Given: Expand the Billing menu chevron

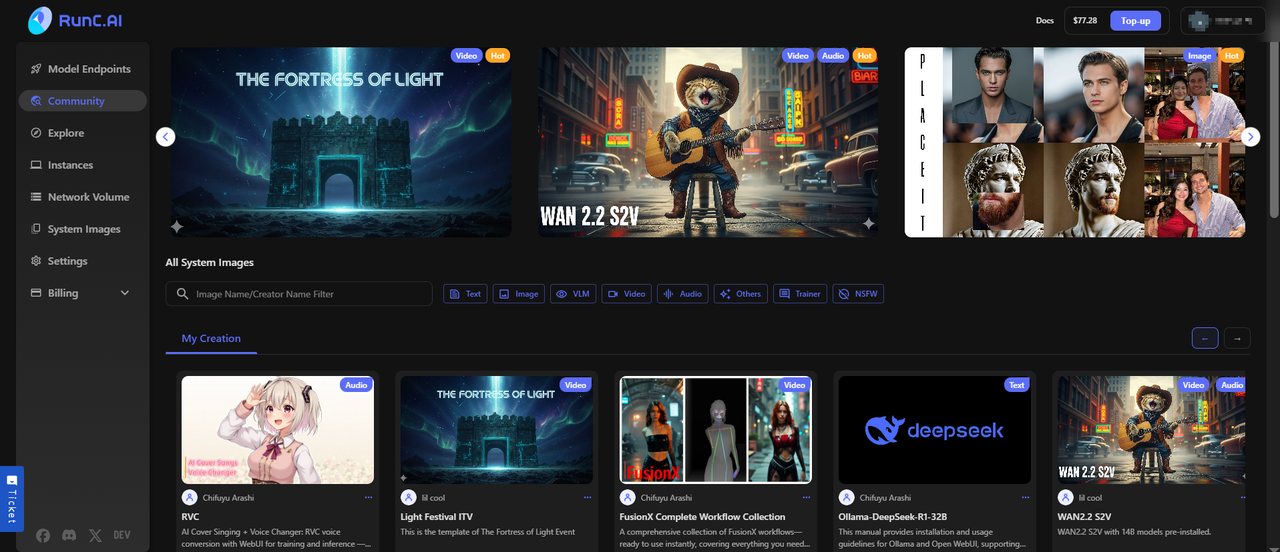Looking at the screenshot, I should (x=125, y=293).
